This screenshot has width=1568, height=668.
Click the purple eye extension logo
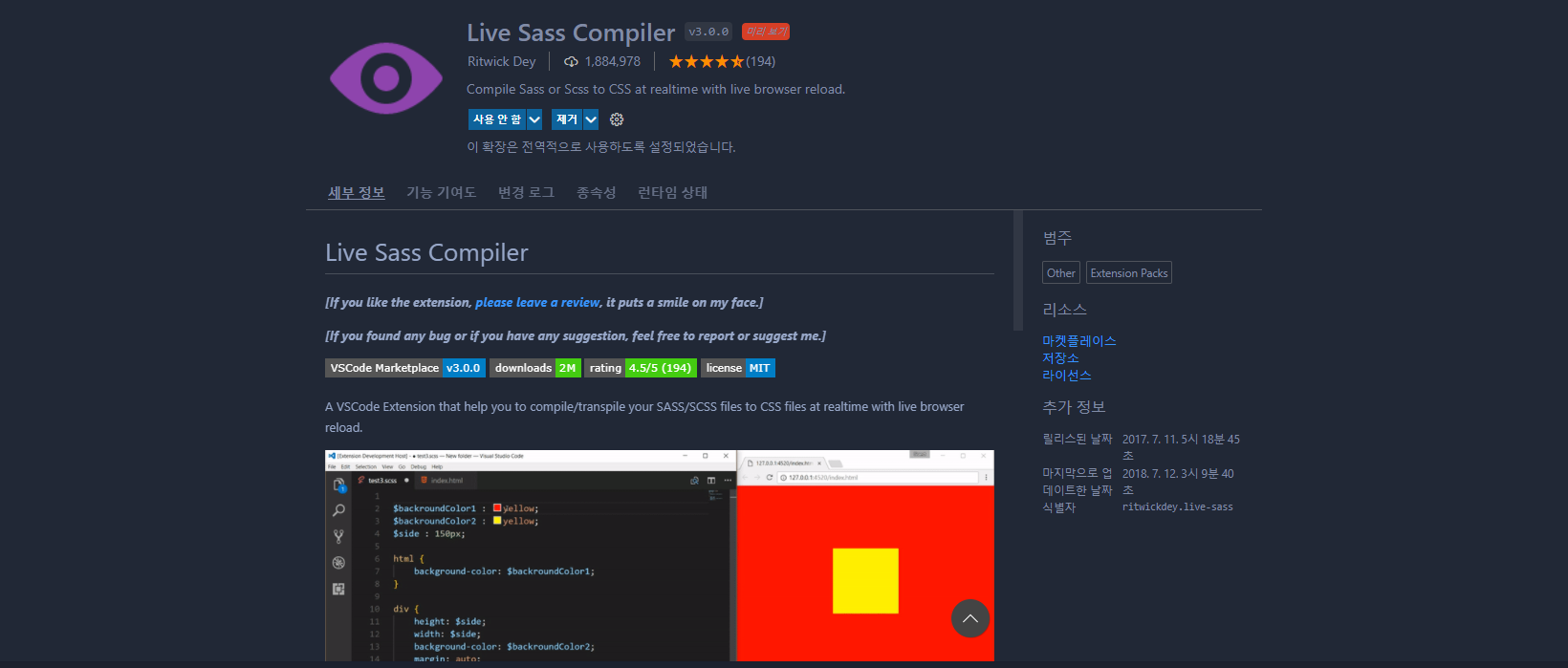tap(386, 78)
